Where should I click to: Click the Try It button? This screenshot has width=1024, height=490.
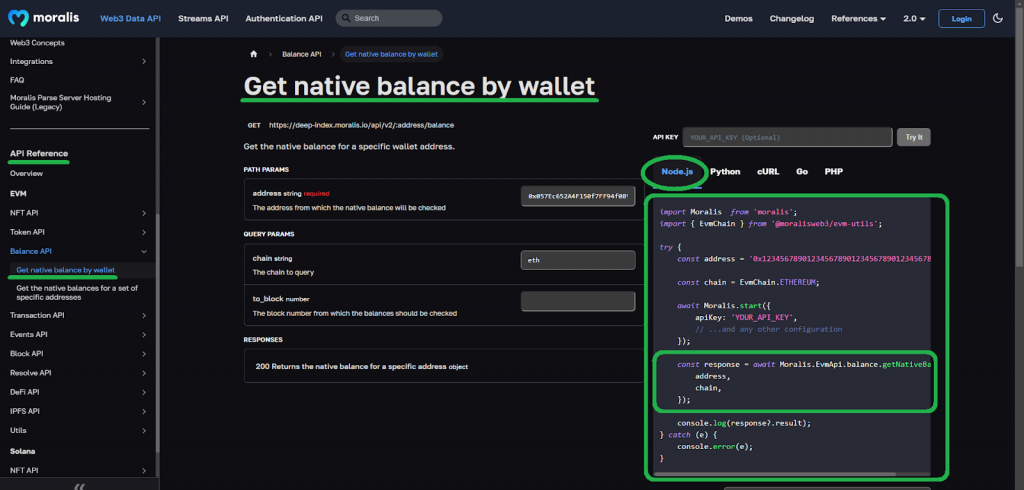pyautogui.click(x=914, y=137)
